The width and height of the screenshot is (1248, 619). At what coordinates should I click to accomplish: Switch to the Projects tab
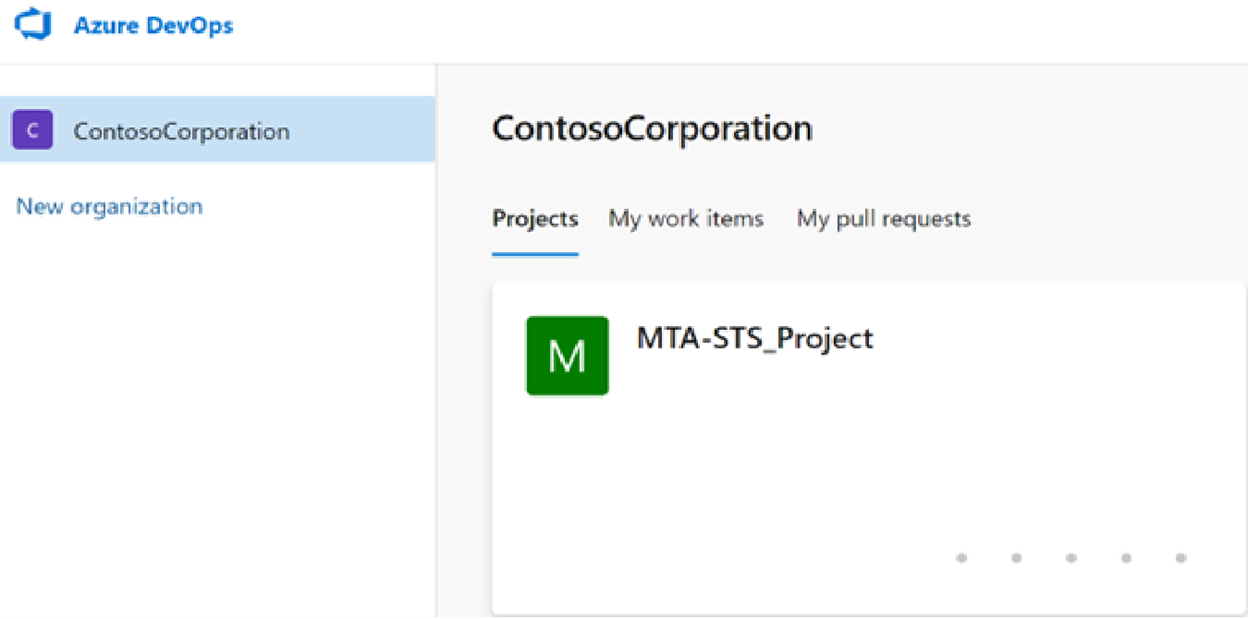[535, 218]
